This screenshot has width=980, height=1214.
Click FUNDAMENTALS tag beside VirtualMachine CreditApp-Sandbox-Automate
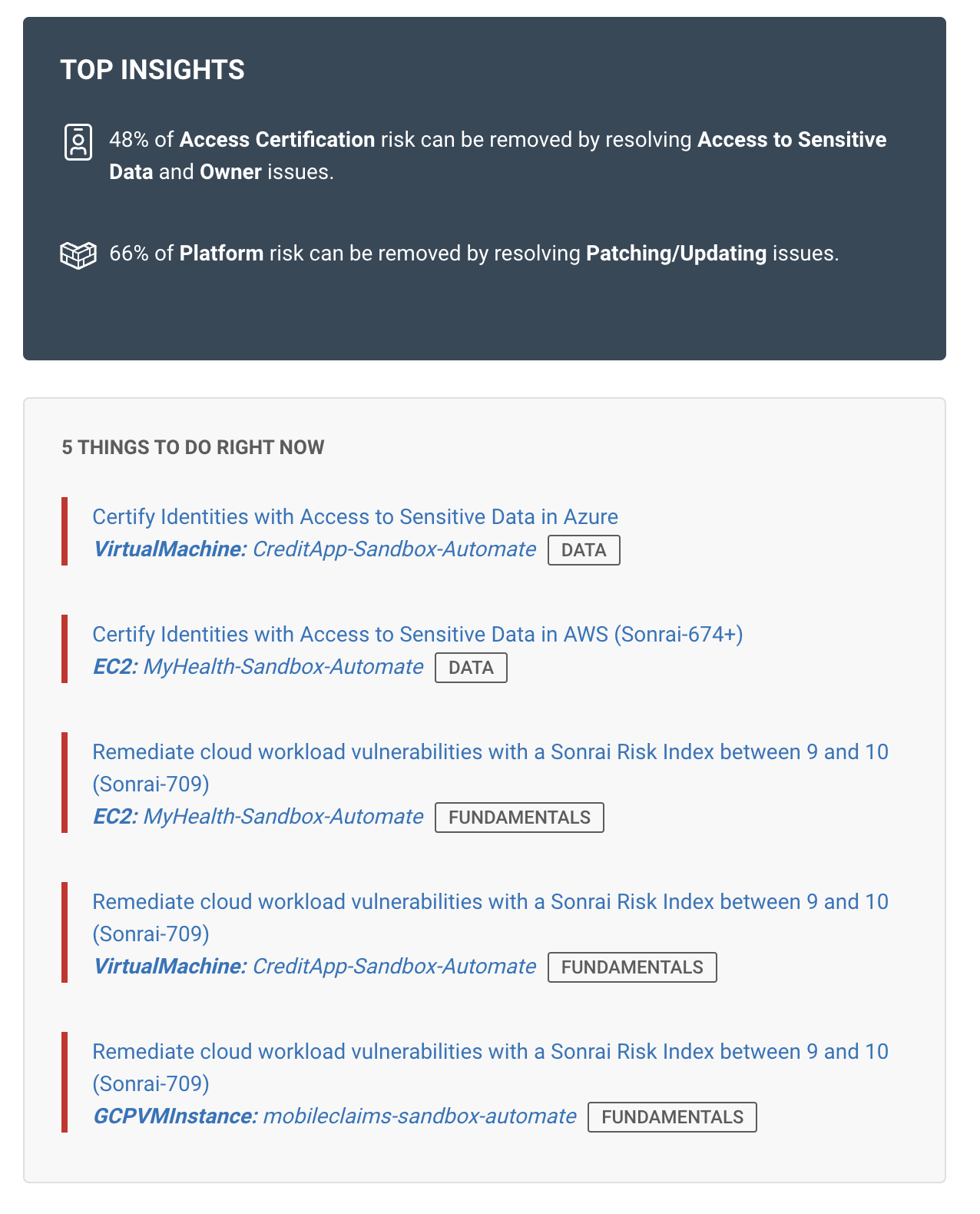(632, 967)
